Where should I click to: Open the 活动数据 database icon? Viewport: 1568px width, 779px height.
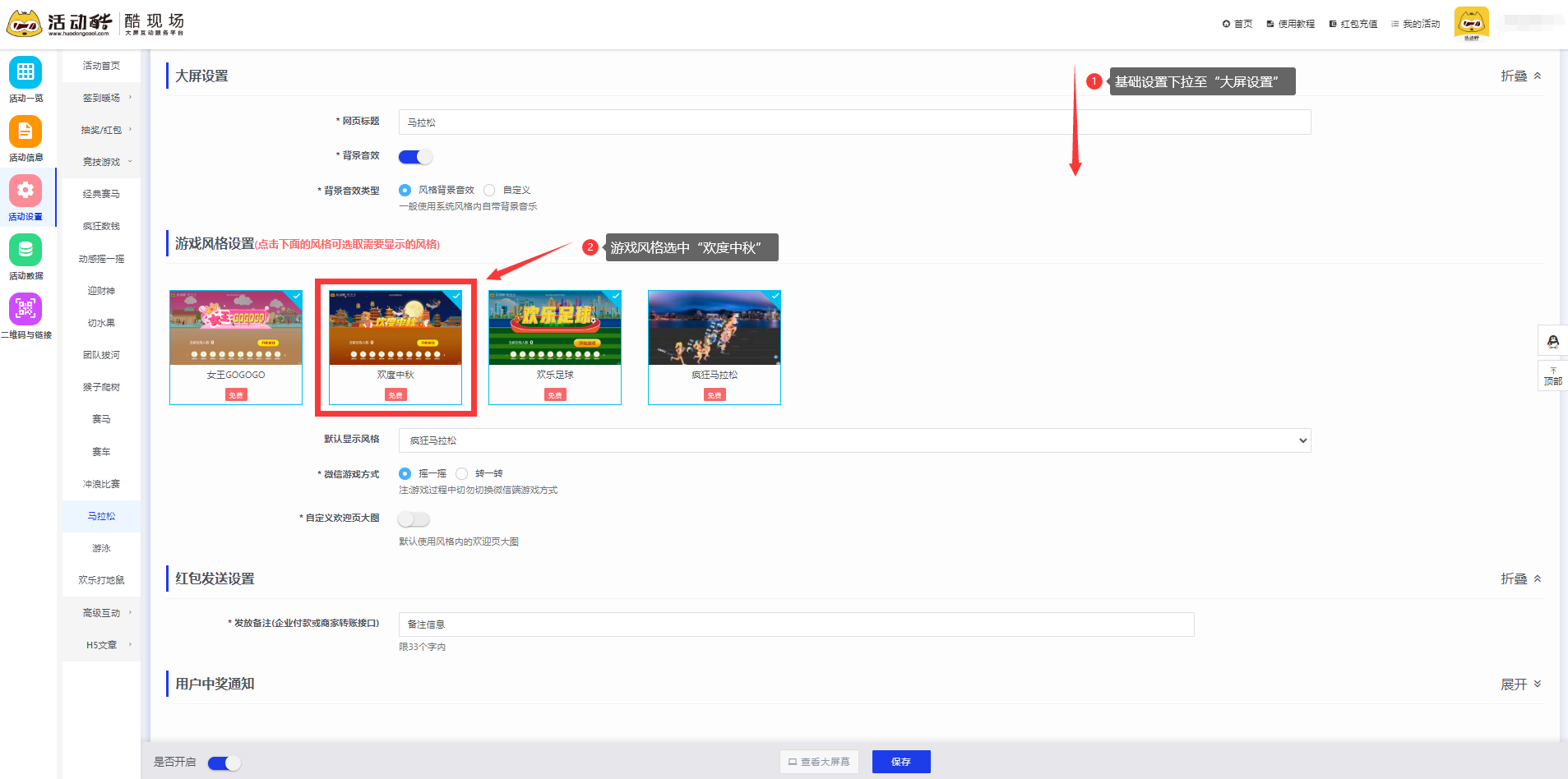25,250
